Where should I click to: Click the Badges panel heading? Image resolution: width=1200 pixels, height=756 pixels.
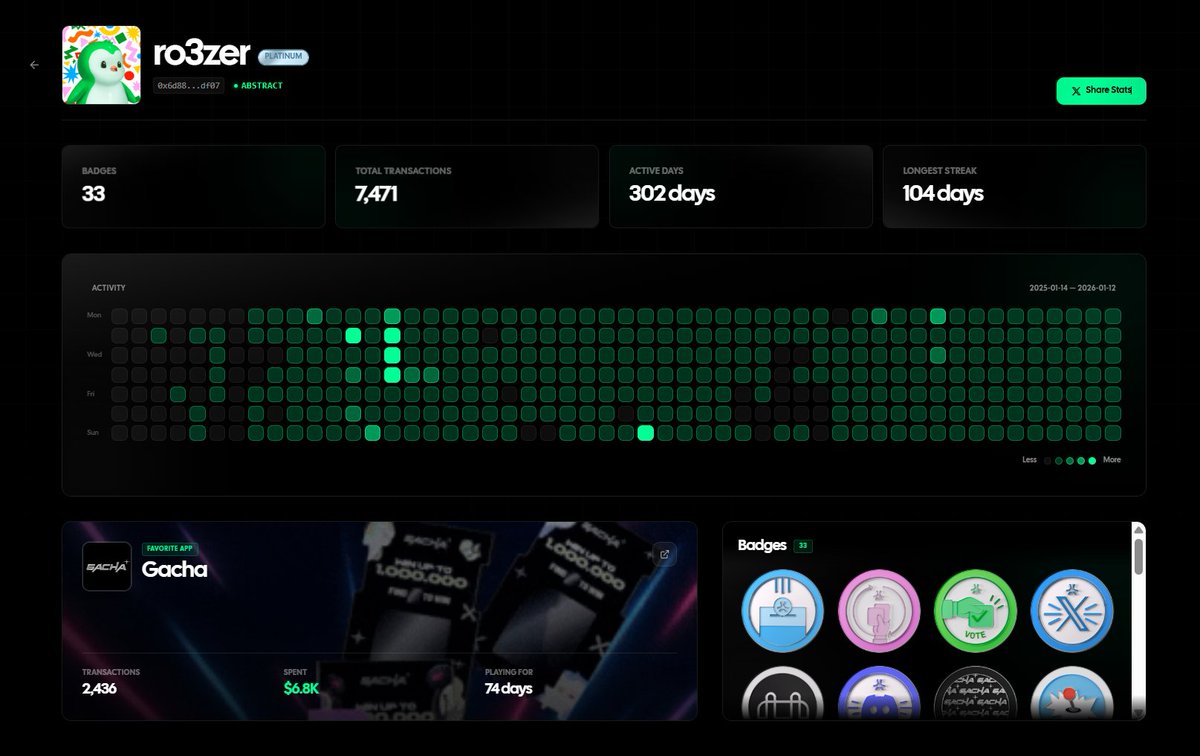(762, 545)
